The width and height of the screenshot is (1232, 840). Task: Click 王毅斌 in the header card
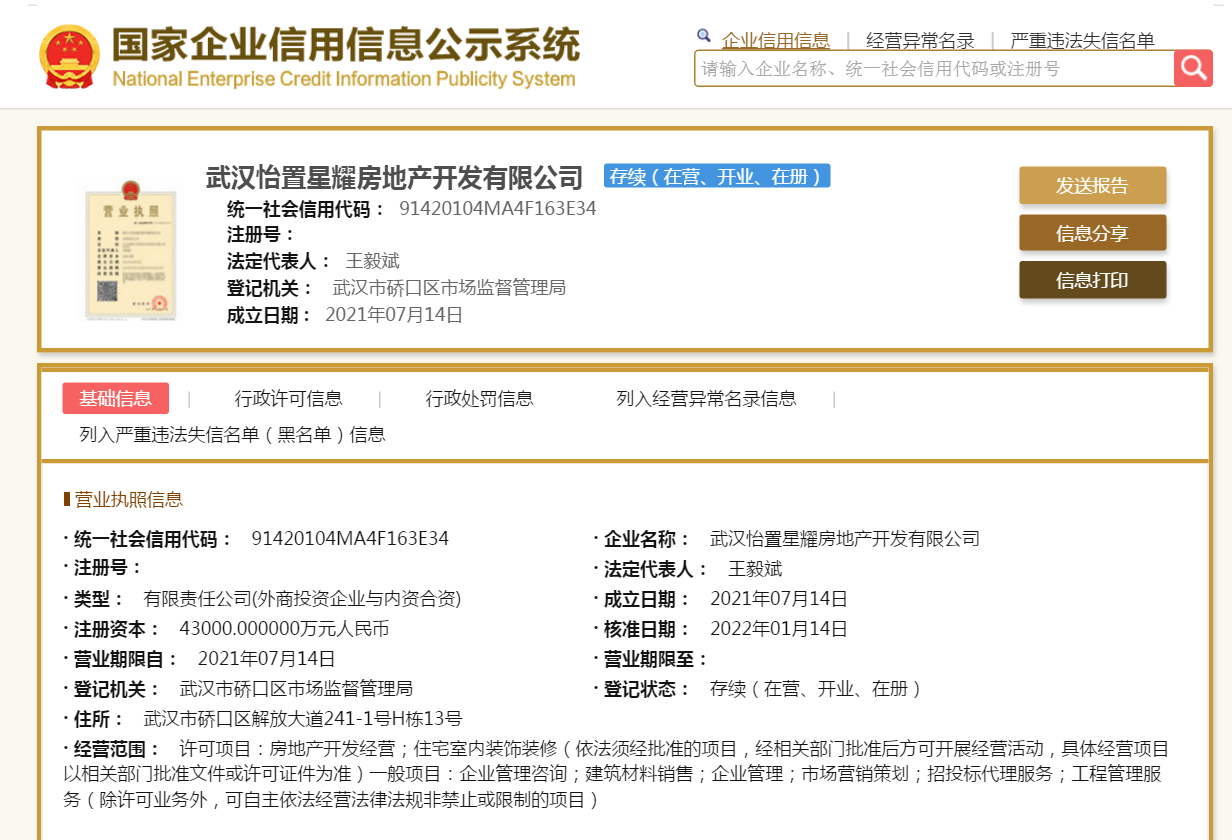(x=372, y=261)
